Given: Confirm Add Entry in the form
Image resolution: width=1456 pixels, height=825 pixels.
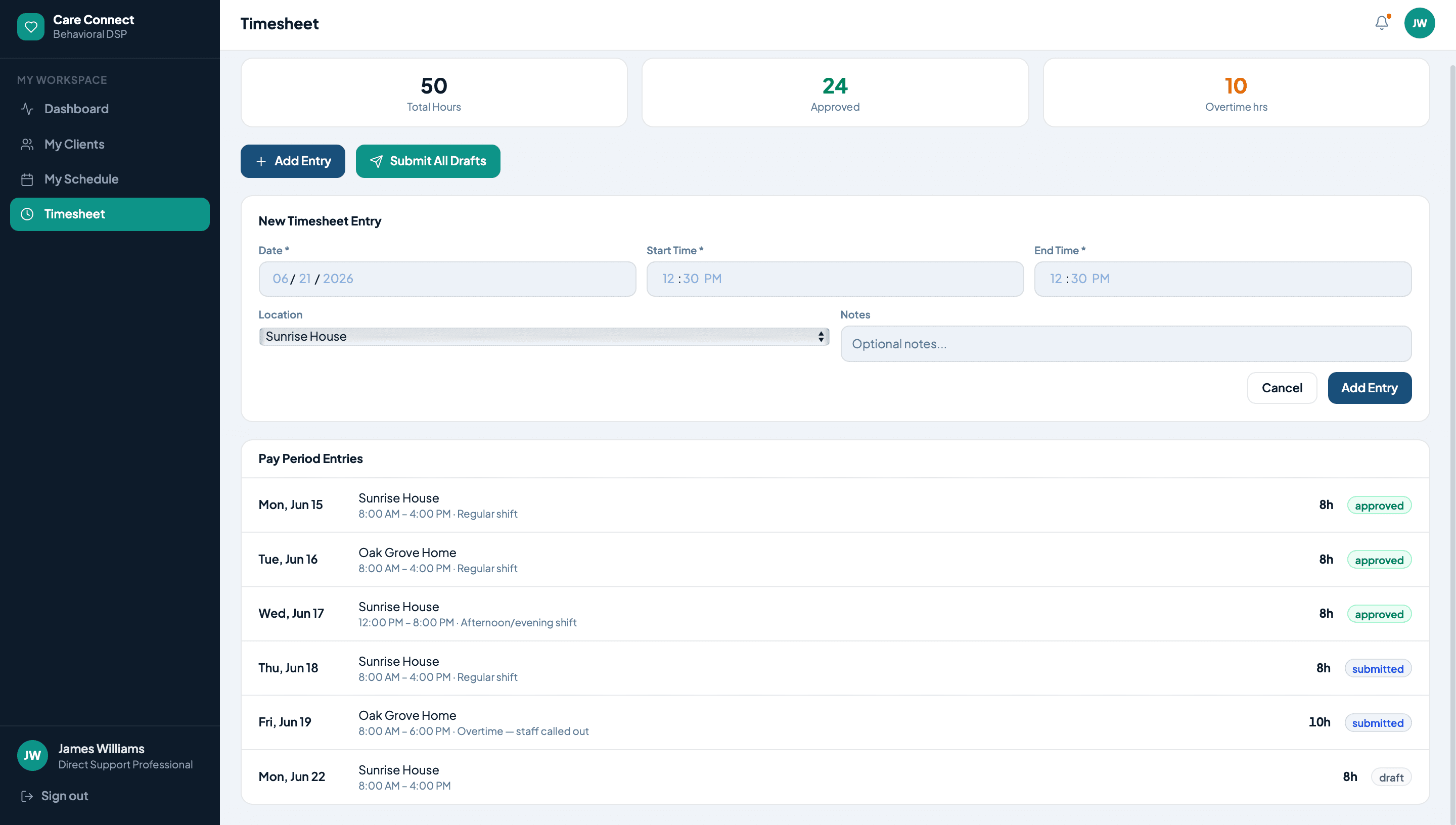Looking at the screenshot, I should point(1370,388).
